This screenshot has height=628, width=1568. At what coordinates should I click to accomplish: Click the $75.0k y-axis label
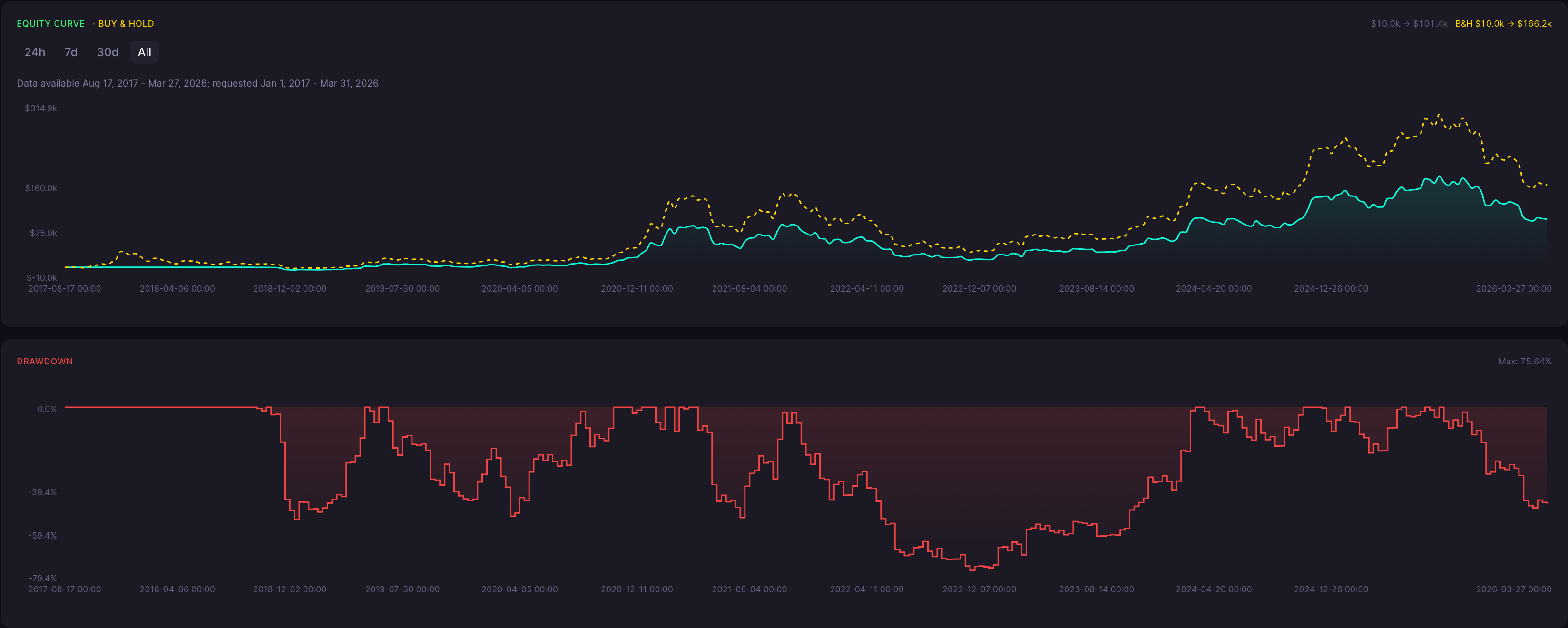pyautogui.click(x=43, y=233)
